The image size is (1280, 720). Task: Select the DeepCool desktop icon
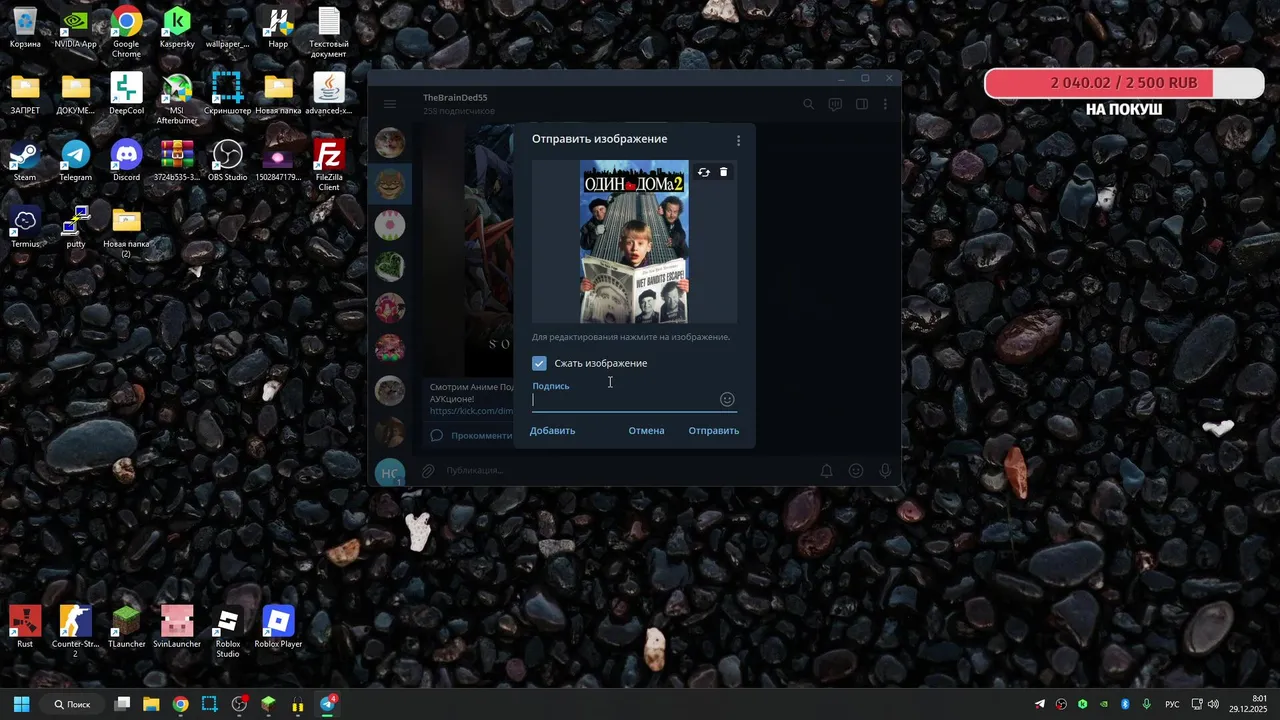point(126,95)
